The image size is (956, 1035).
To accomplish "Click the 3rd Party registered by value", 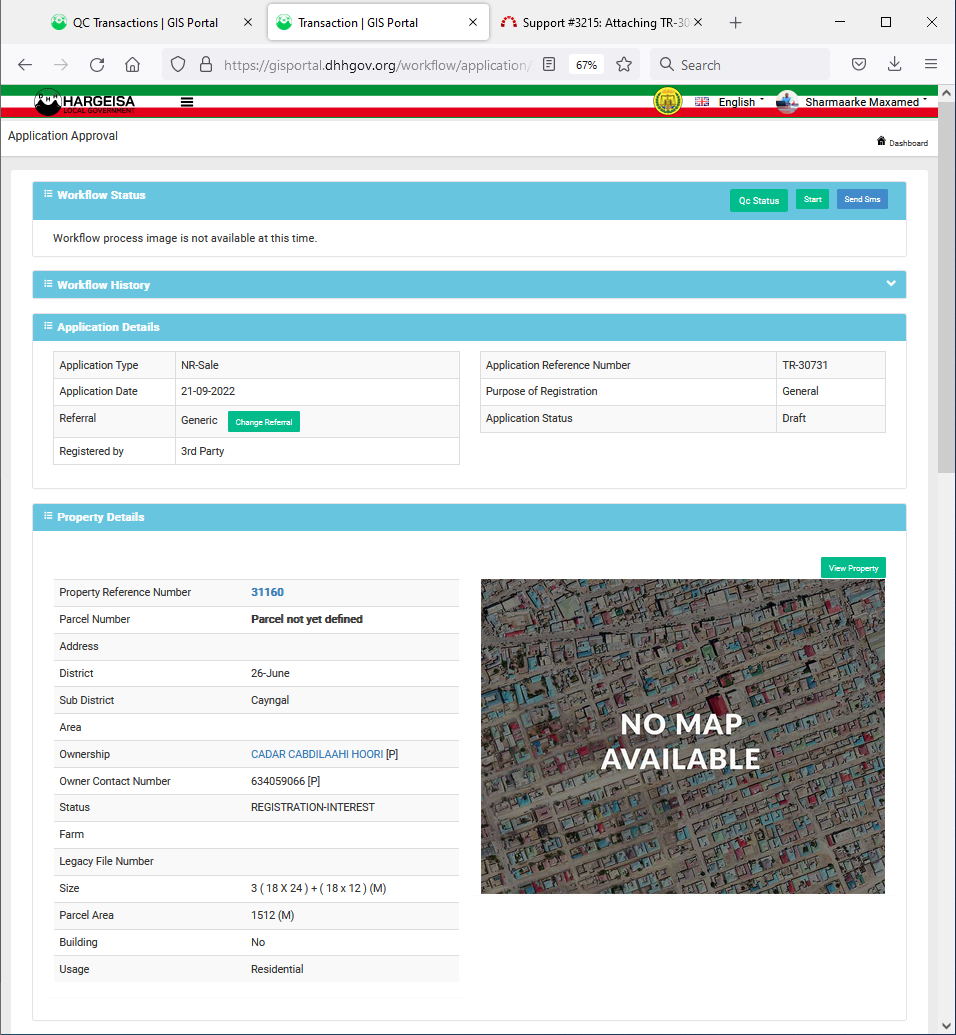I will pyautogui.click(x=203, y=451).
